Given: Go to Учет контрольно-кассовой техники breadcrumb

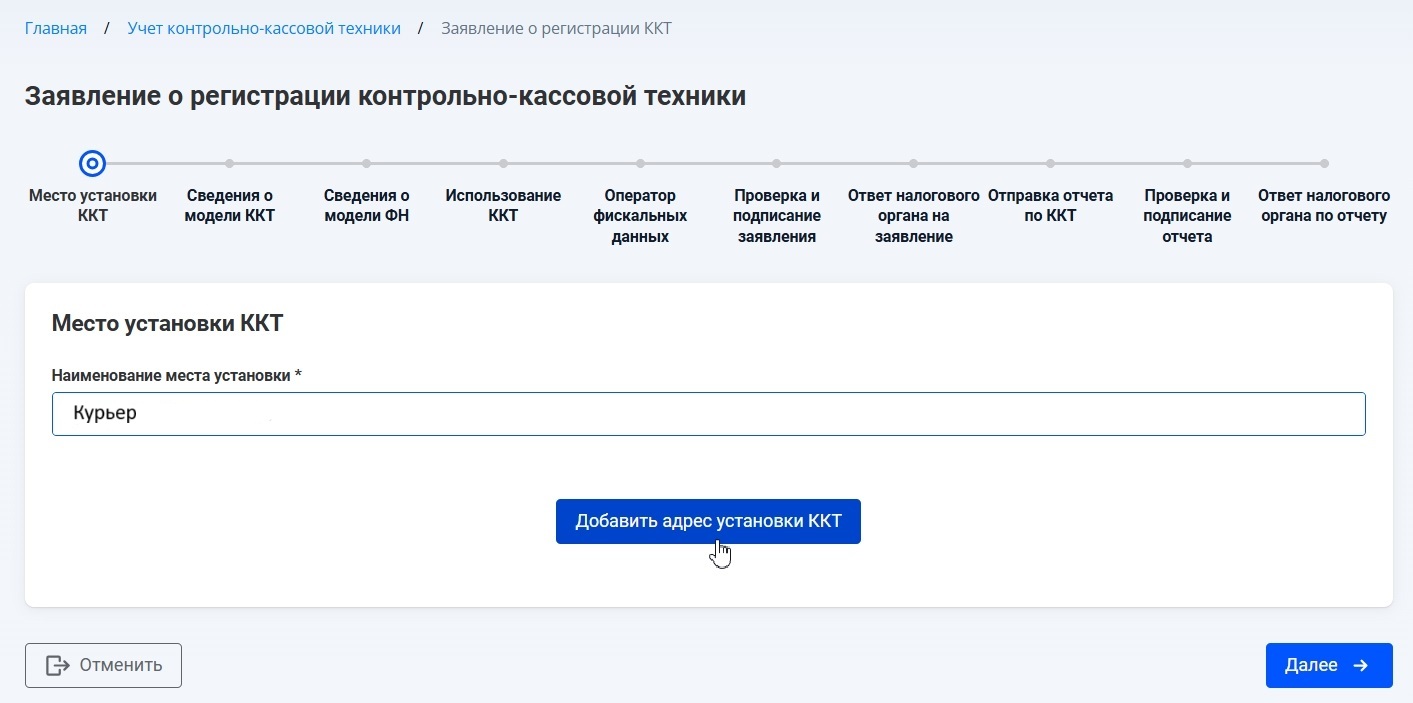Looking at the screenshot, I should point(264,28).
